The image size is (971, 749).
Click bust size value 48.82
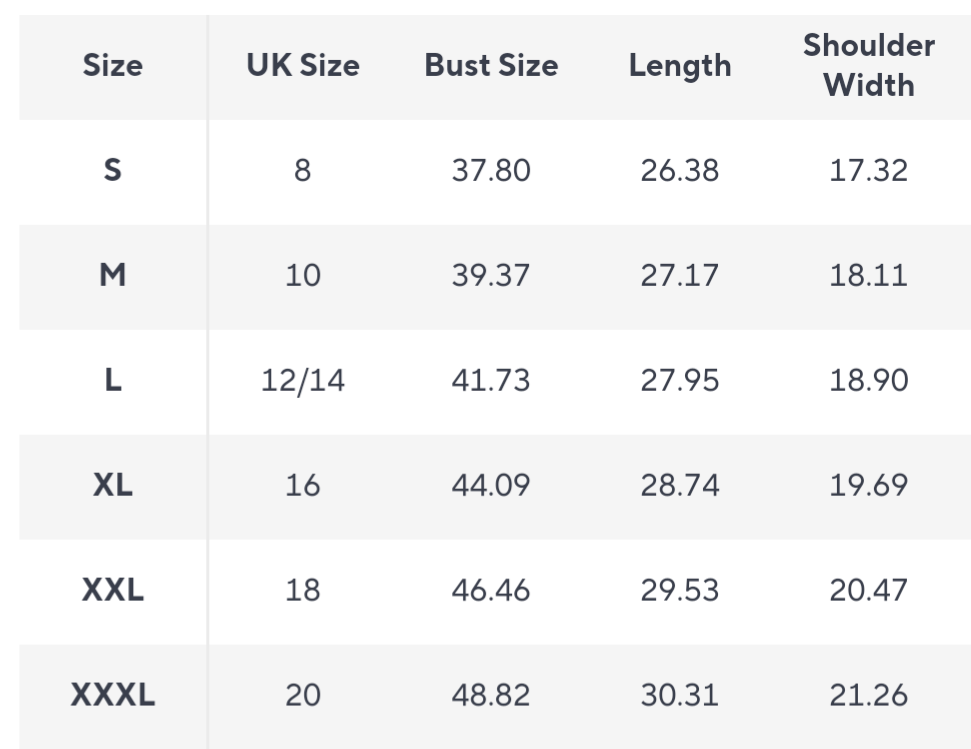[491, 695]
